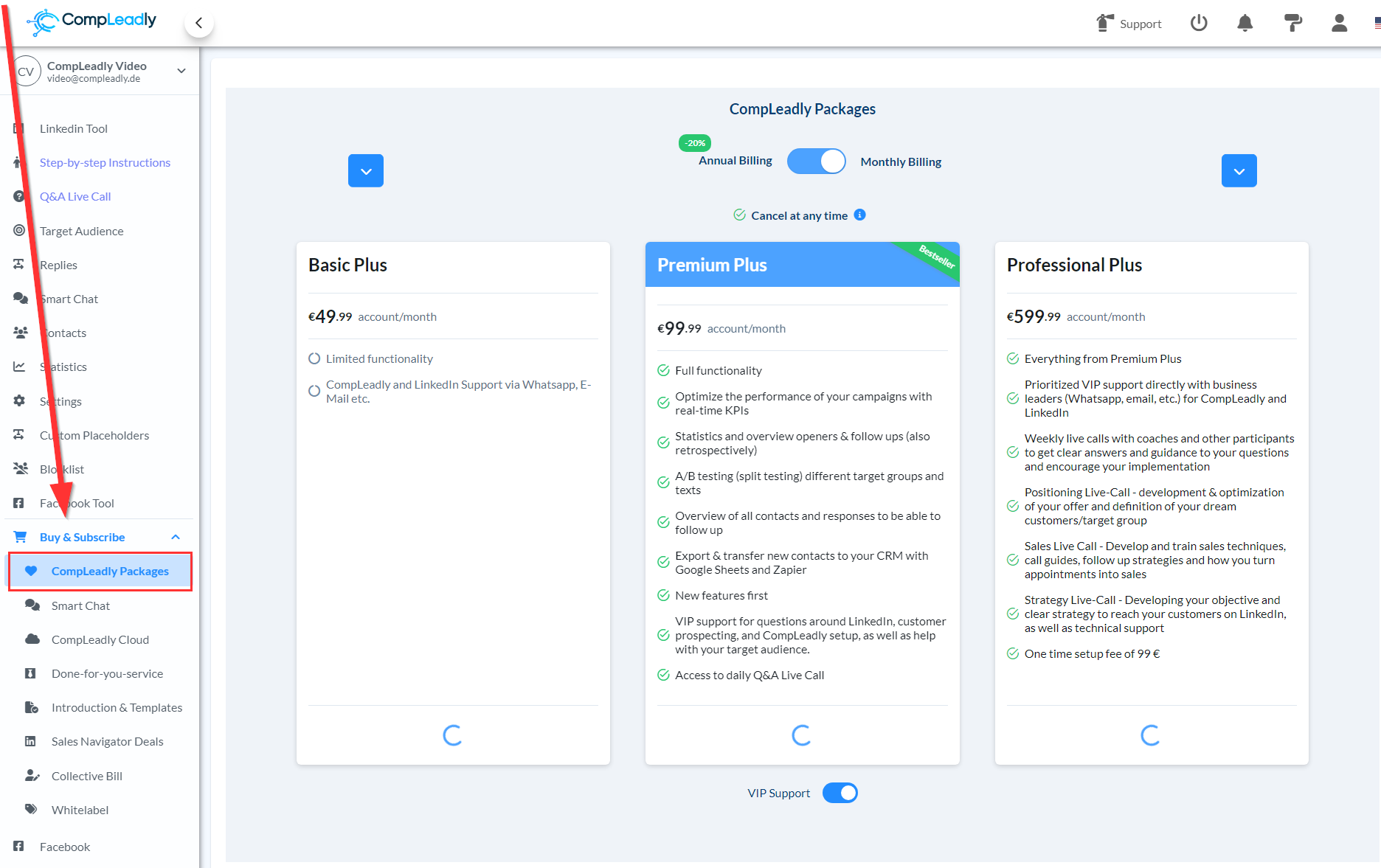Screen dimensions: 1381x868
Task: Expand the CompLeadly Video account dropdown
Action: click(x=181, y=71)
